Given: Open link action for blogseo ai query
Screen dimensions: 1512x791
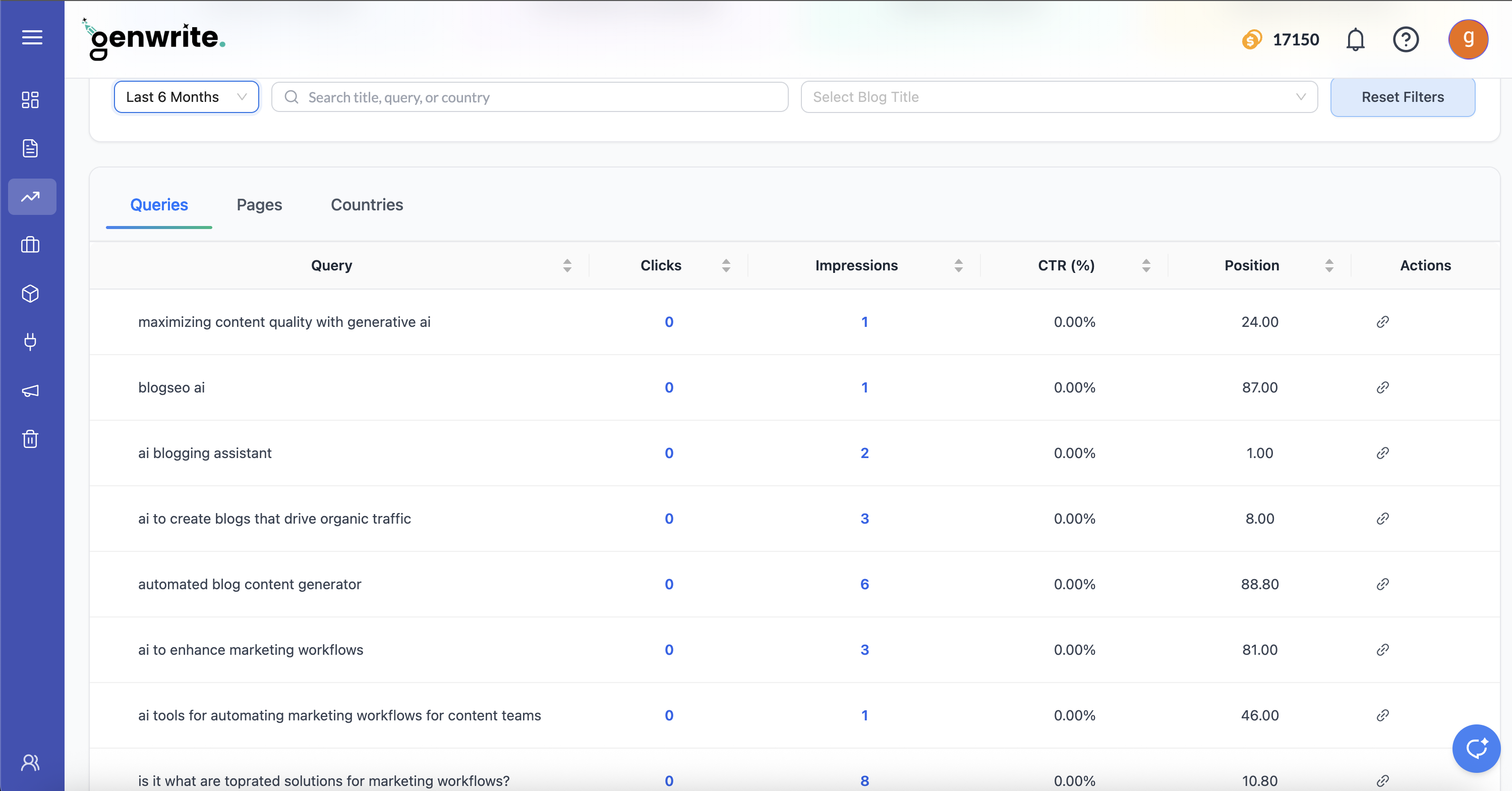Looking at the screenshot, I should (x=1382, y=387).
